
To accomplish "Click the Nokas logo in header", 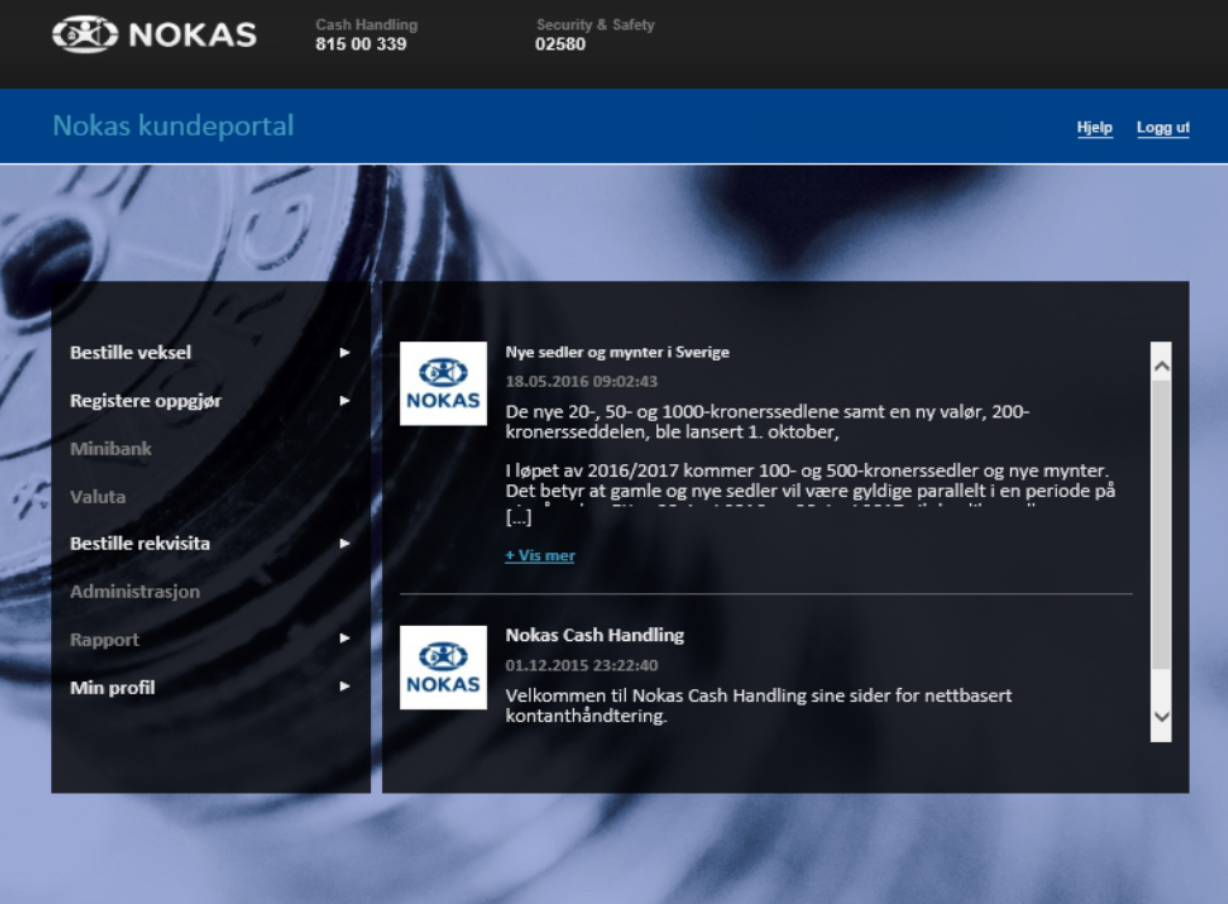I will tap(155, 34).
